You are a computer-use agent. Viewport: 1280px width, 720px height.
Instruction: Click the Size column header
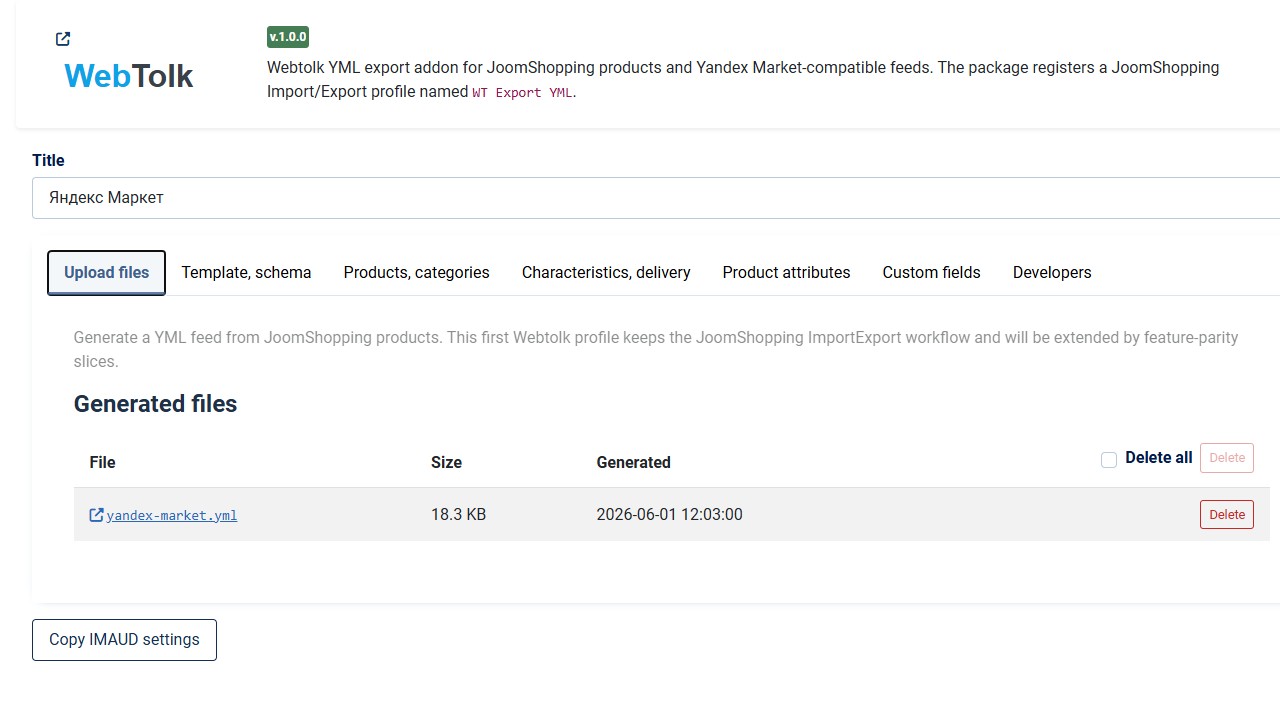(446, 462)
